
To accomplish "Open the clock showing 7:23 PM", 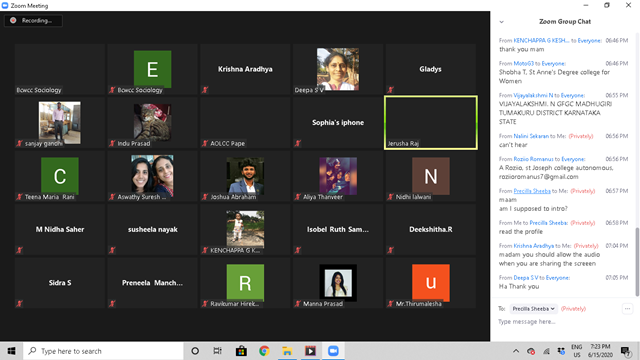I will pos(600,351).
